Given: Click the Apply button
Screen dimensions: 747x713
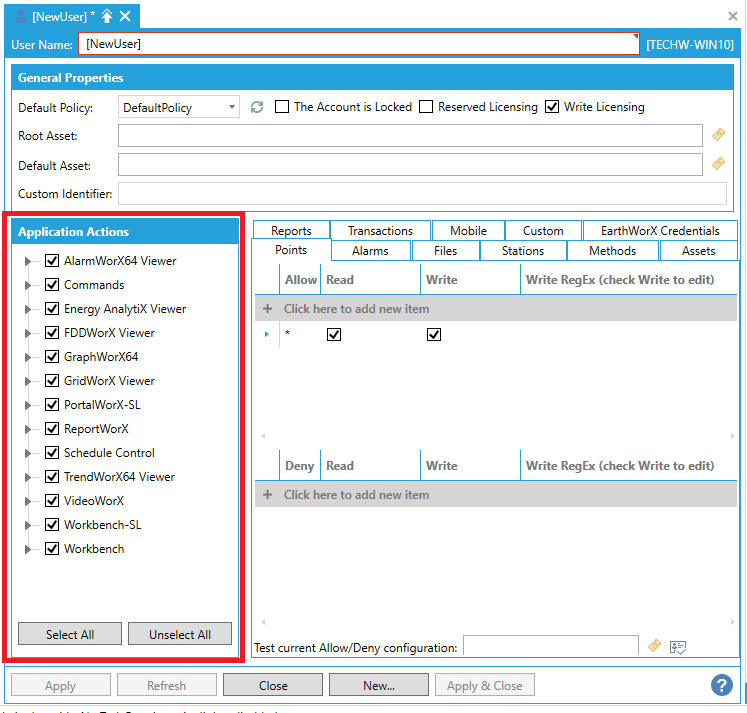Looking at the screenshot, I should (61, 685).
